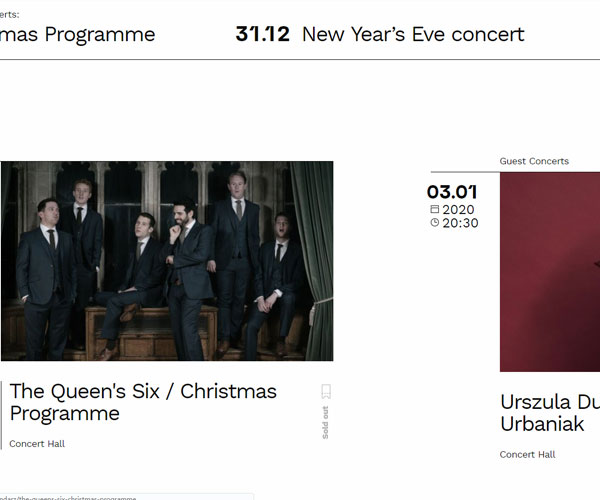This screenshot has width=600, height=500.
Task: Click the 2020 year text
Action: 458,210
